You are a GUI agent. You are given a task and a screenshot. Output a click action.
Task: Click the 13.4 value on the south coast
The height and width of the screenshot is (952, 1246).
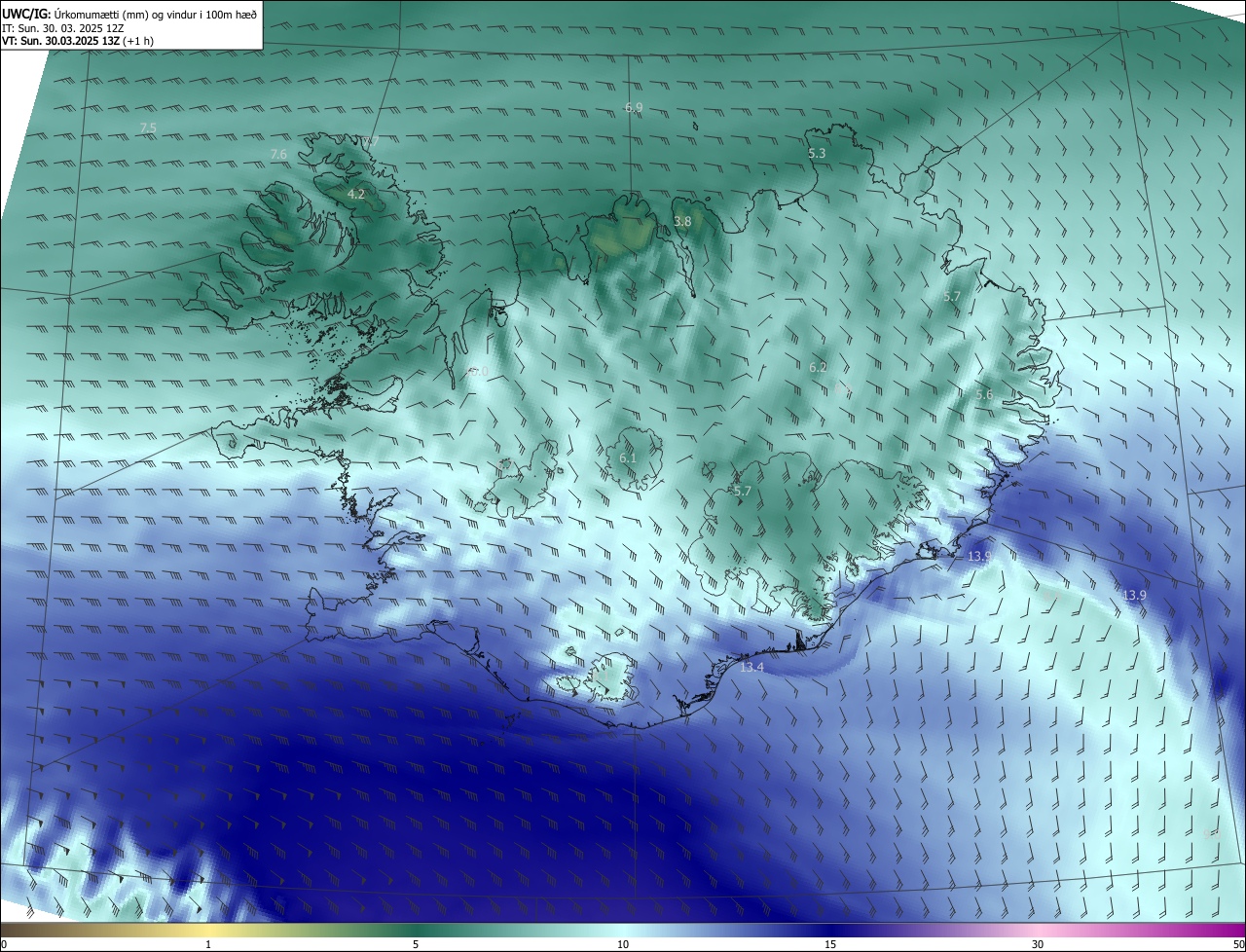click(x=751, y=667)
